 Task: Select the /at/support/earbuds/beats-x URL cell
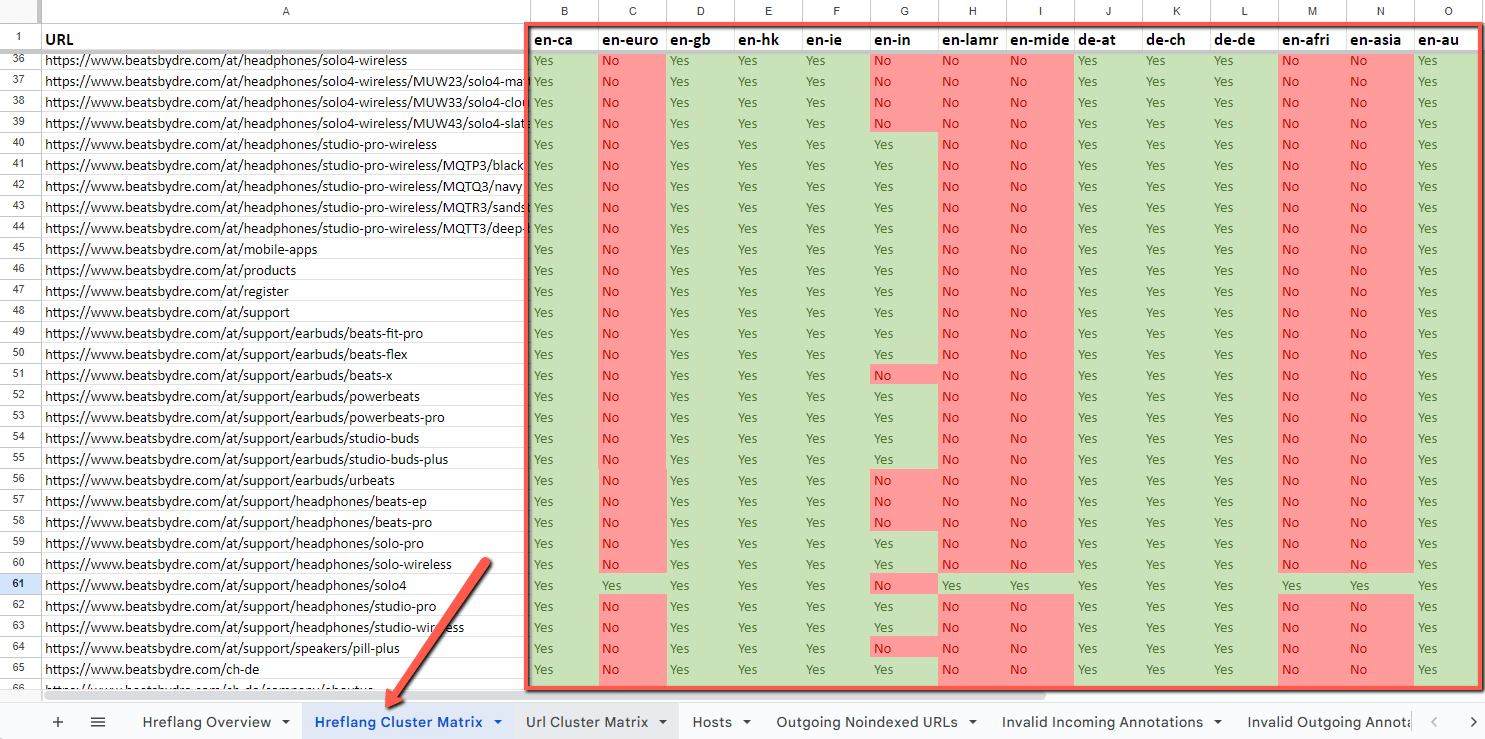pos(286,375)
